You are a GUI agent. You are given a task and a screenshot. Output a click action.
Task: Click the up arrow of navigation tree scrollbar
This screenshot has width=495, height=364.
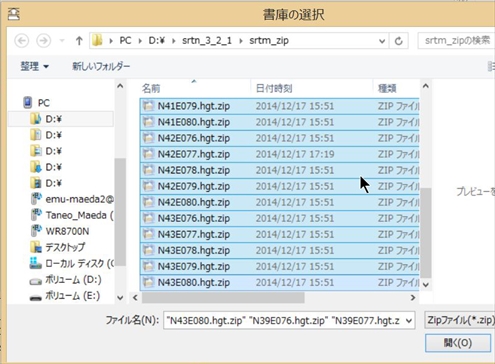(x=120, y=86)
